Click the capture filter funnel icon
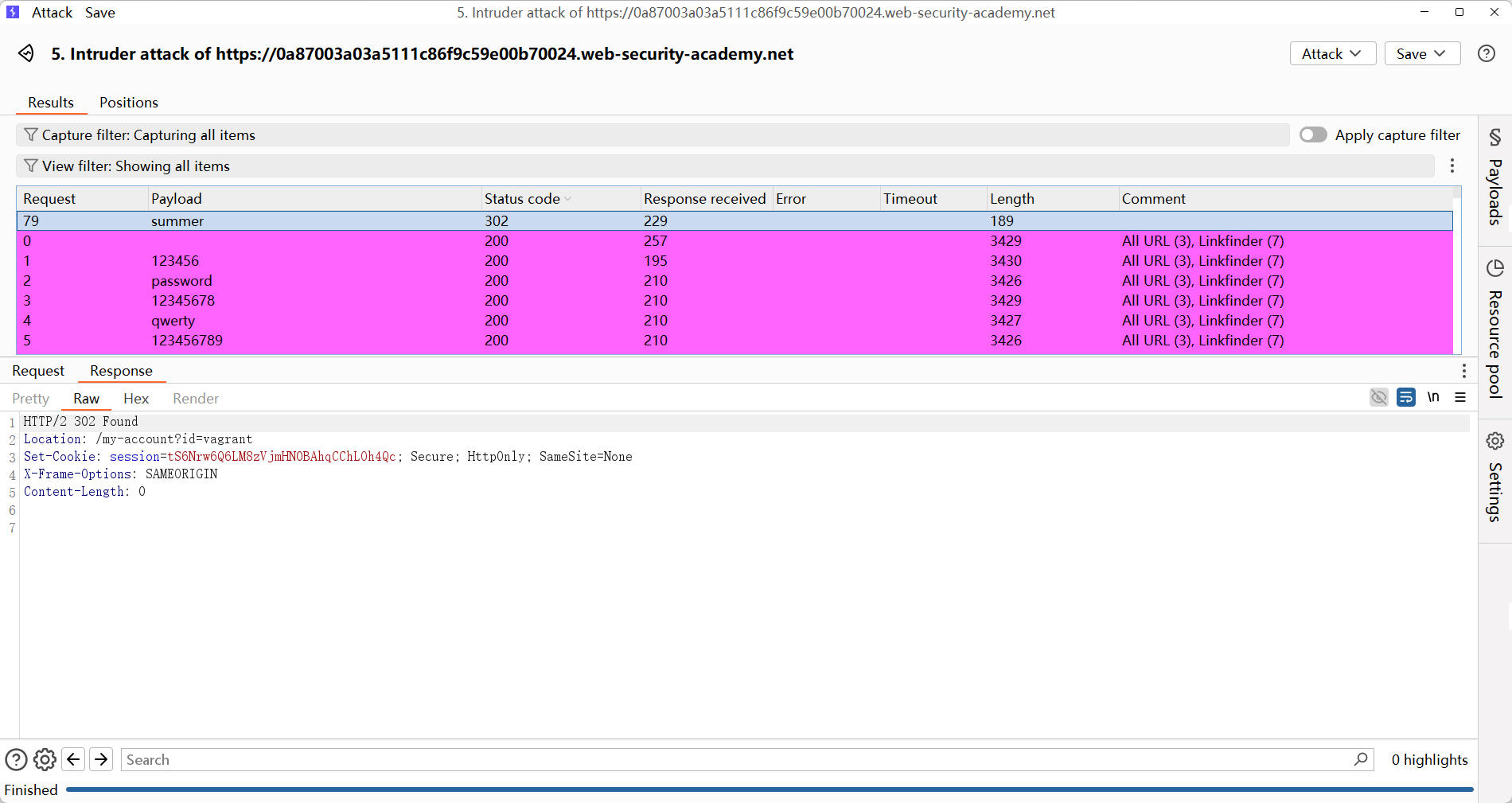The width and height of the screenshot is (1512, 803). tap(30, 135)
